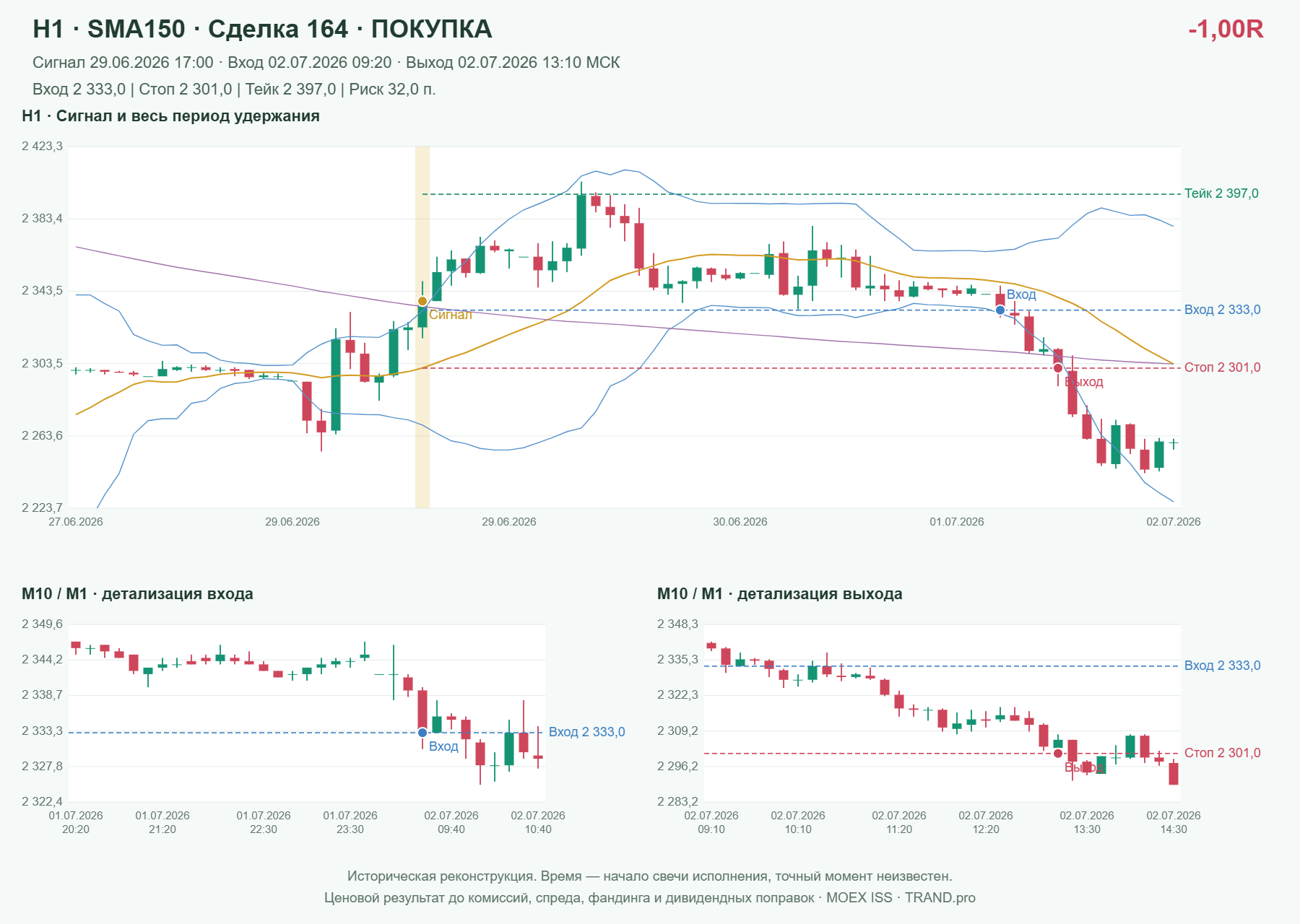Click the x-axis date 02.07.2026 on H1 chart
Screen dimensions: 1300x924
tap(1174, 522)
